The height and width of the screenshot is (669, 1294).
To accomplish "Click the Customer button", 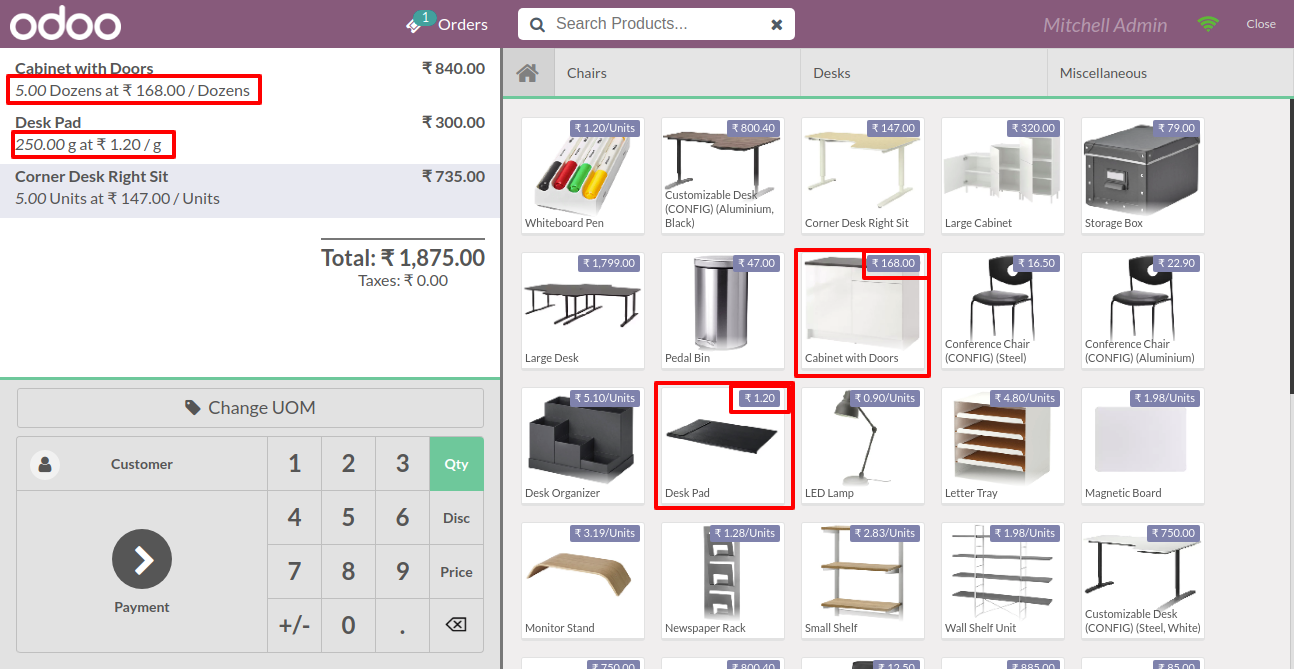I will [x=142, y=464].
